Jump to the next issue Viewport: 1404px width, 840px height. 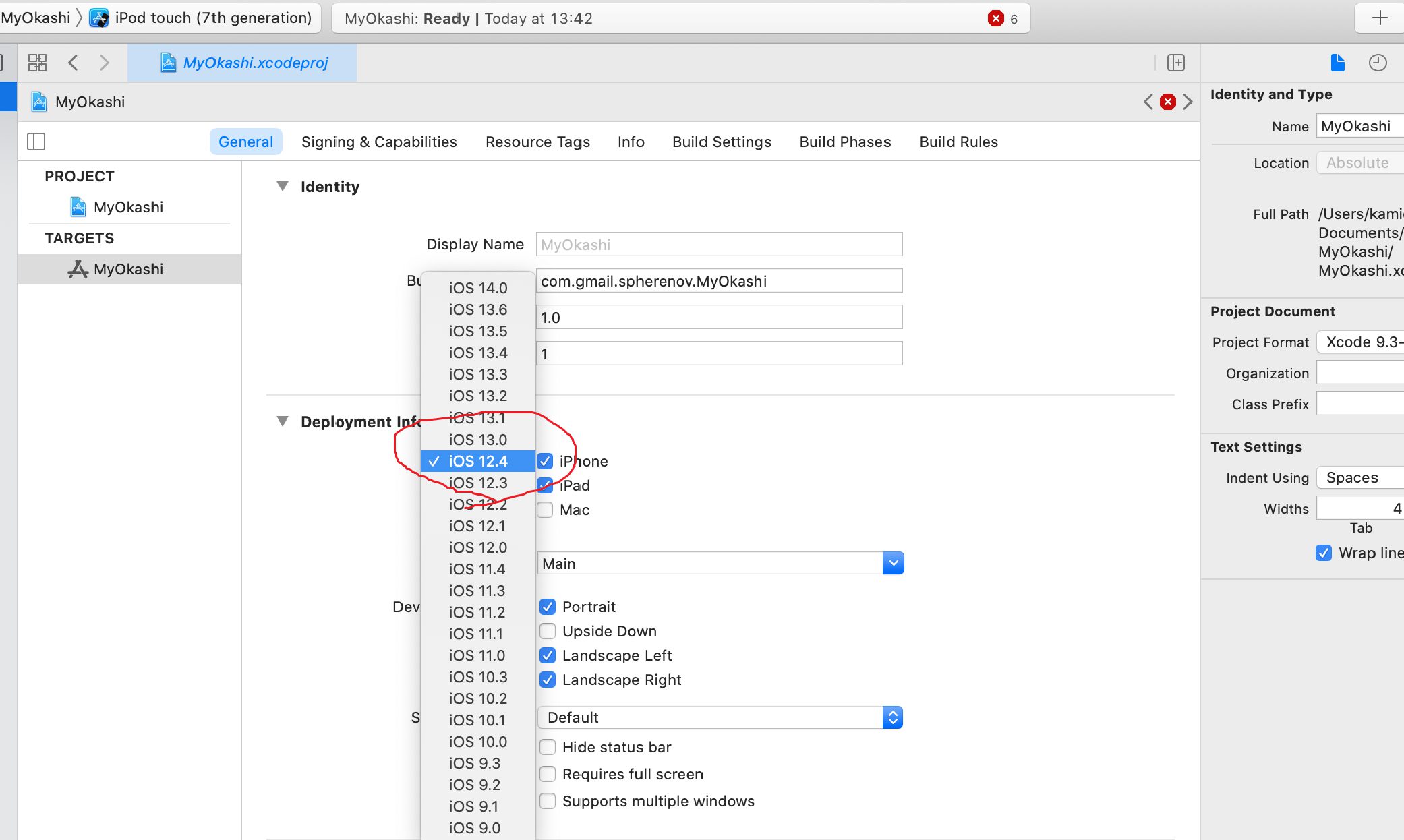click(1188, 102)
